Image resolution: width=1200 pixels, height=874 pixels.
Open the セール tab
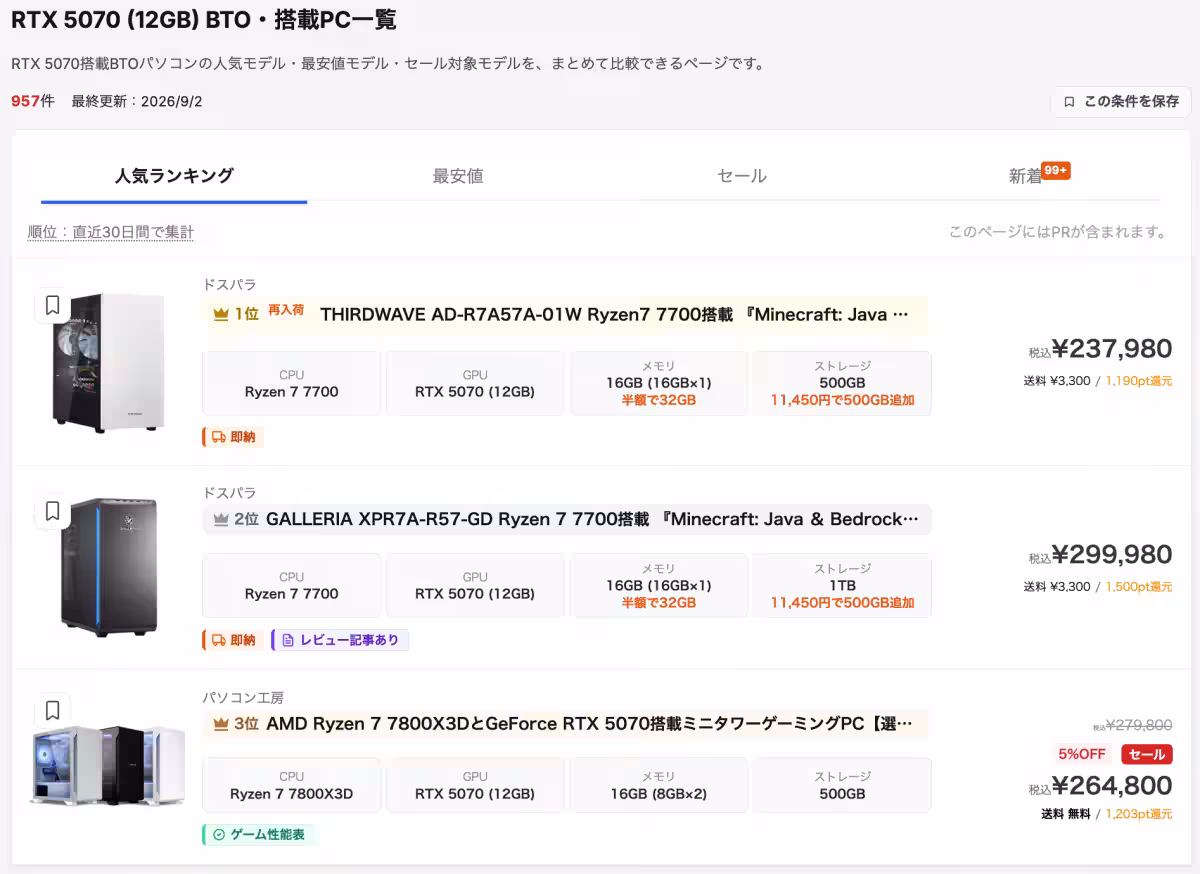click(742, 176)
